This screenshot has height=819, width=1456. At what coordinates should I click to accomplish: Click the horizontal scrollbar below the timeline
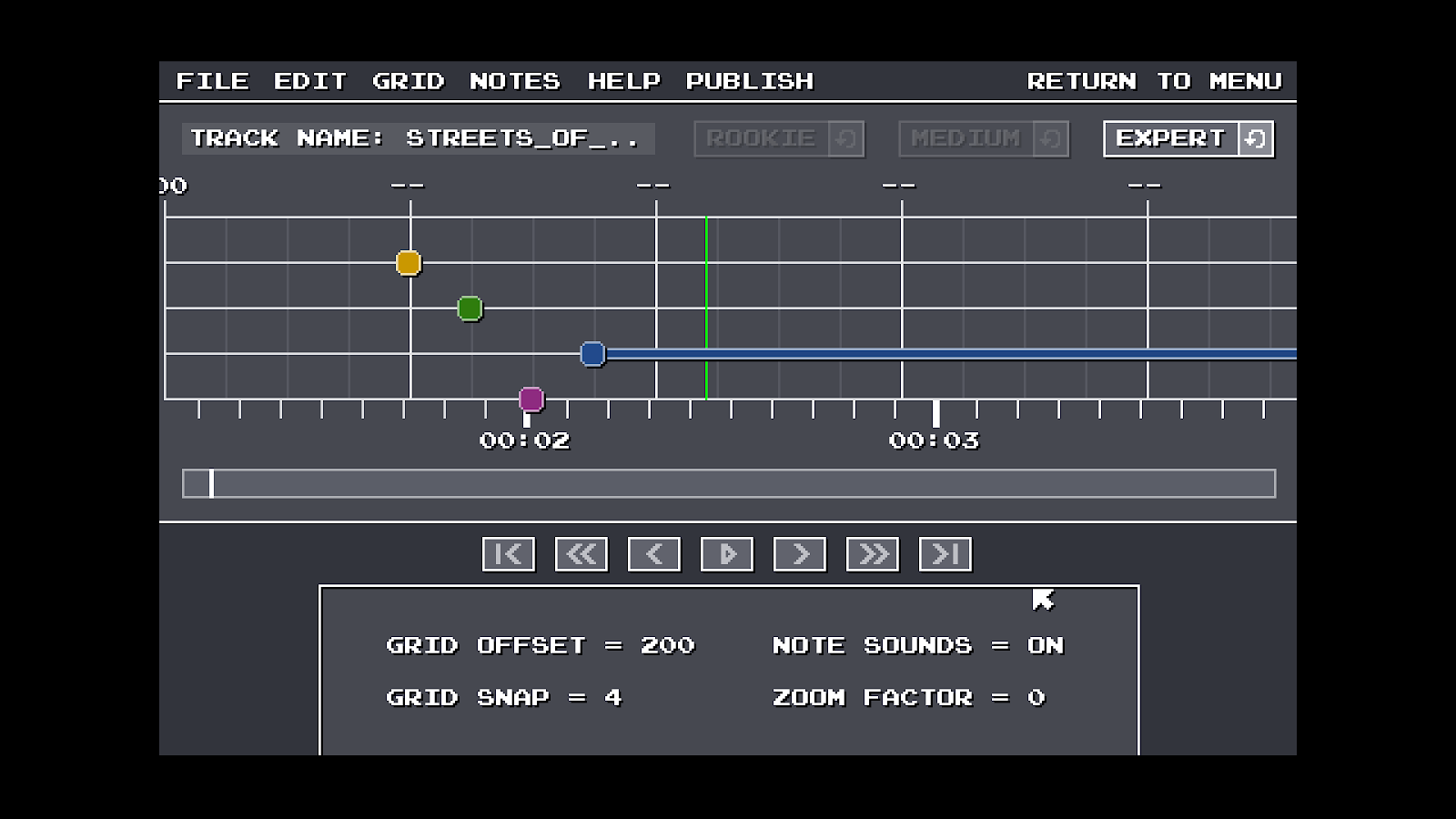click(x=728, y=483)
